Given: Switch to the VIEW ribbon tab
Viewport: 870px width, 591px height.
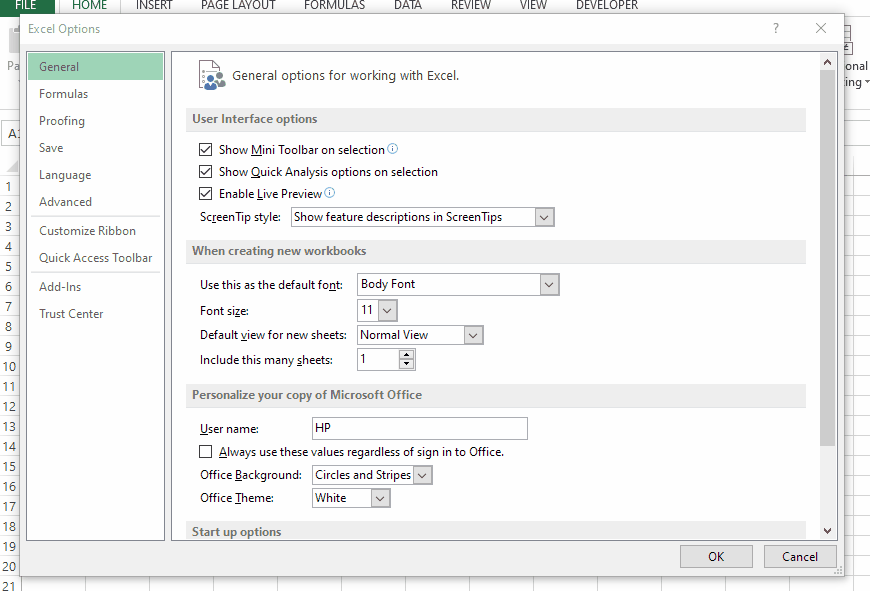Looking at the screenshot, I should (x=533, y=6).
